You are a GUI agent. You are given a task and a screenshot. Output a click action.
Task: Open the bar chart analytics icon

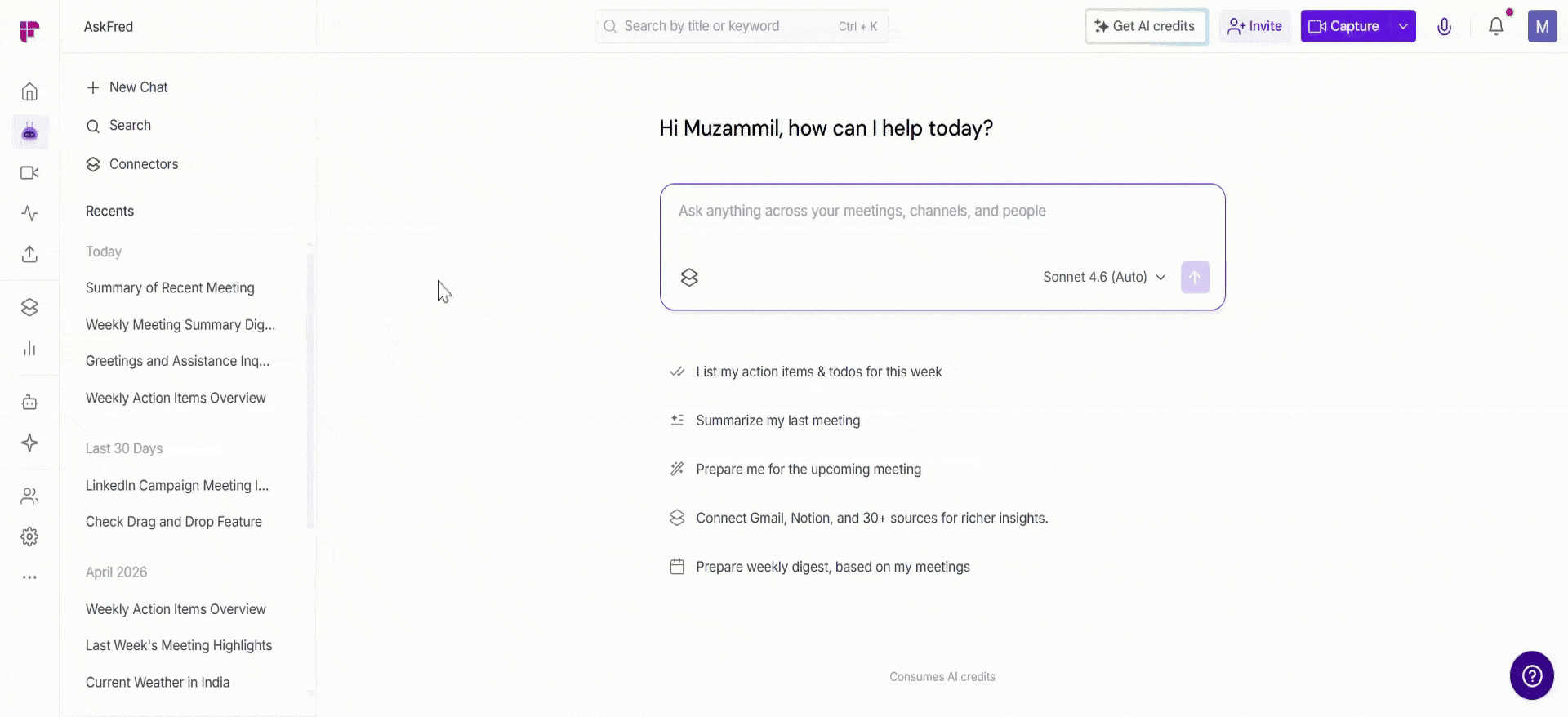pyautogui.click(x=29, y=349)
